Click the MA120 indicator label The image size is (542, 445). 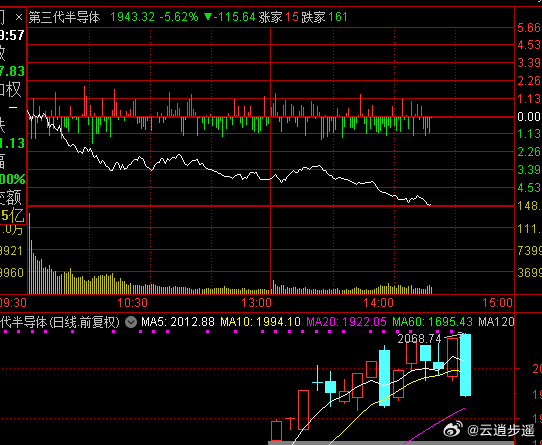point(496,322)
